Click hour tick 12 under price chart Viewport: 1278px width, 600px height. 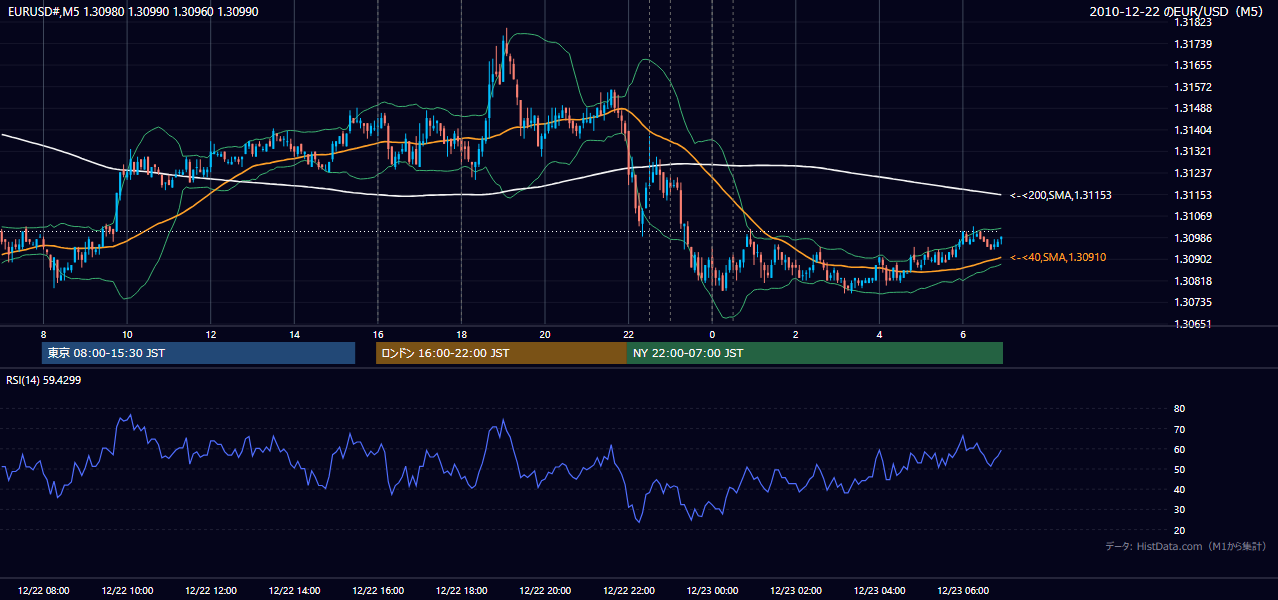click(211, 334)
